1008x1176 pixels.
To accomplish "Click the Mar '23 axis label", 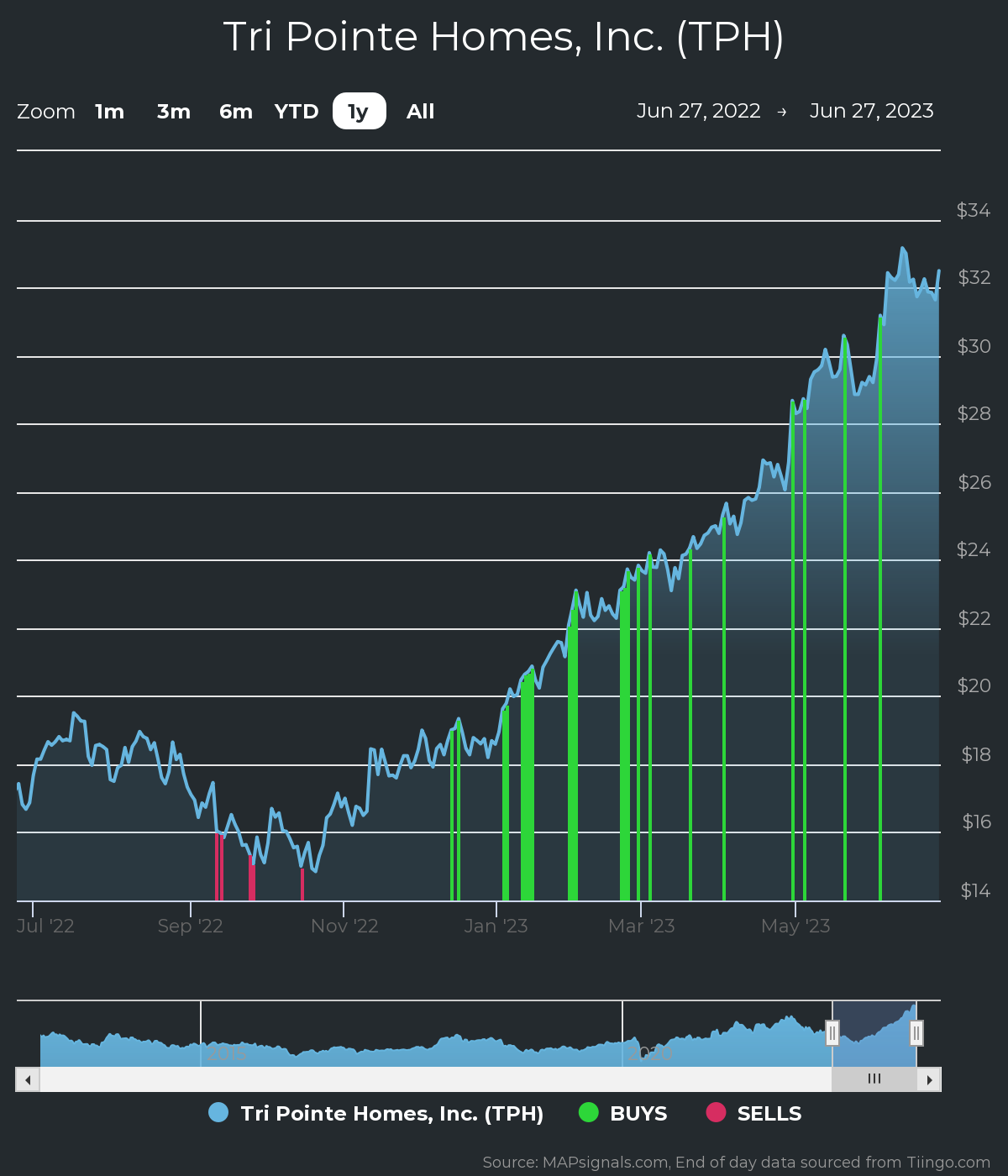I will (642, 926).
